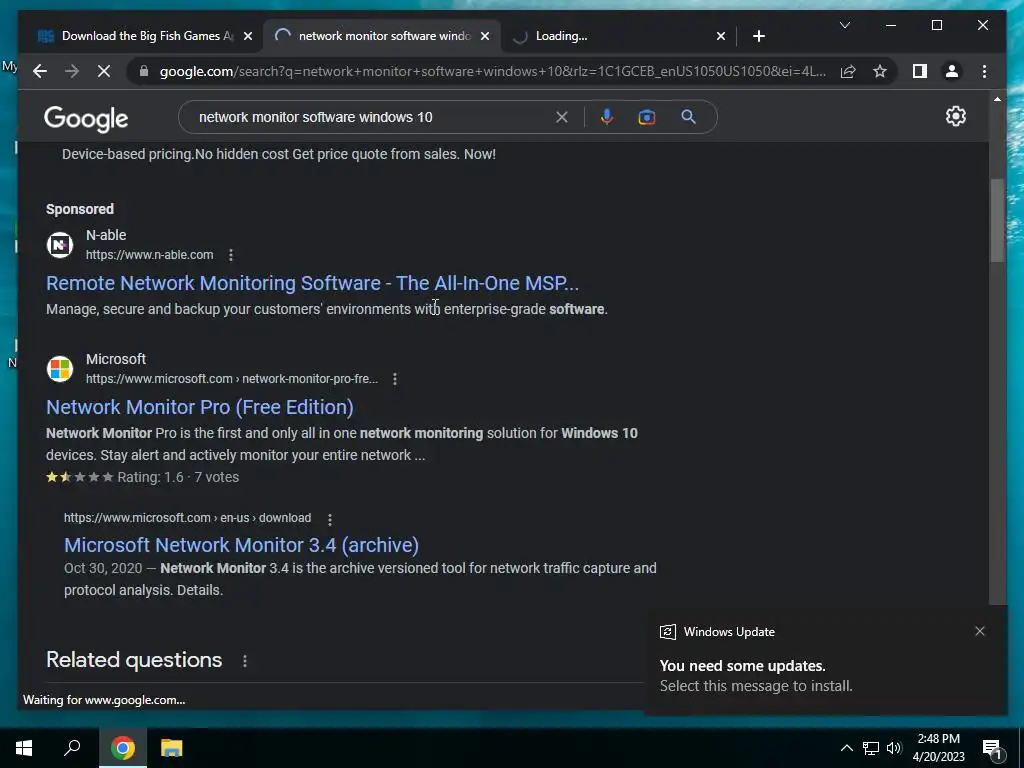Click the scroll up arrow
Image resolution: width=1024 pixels, height=768 pixels.
coord(997,99)
